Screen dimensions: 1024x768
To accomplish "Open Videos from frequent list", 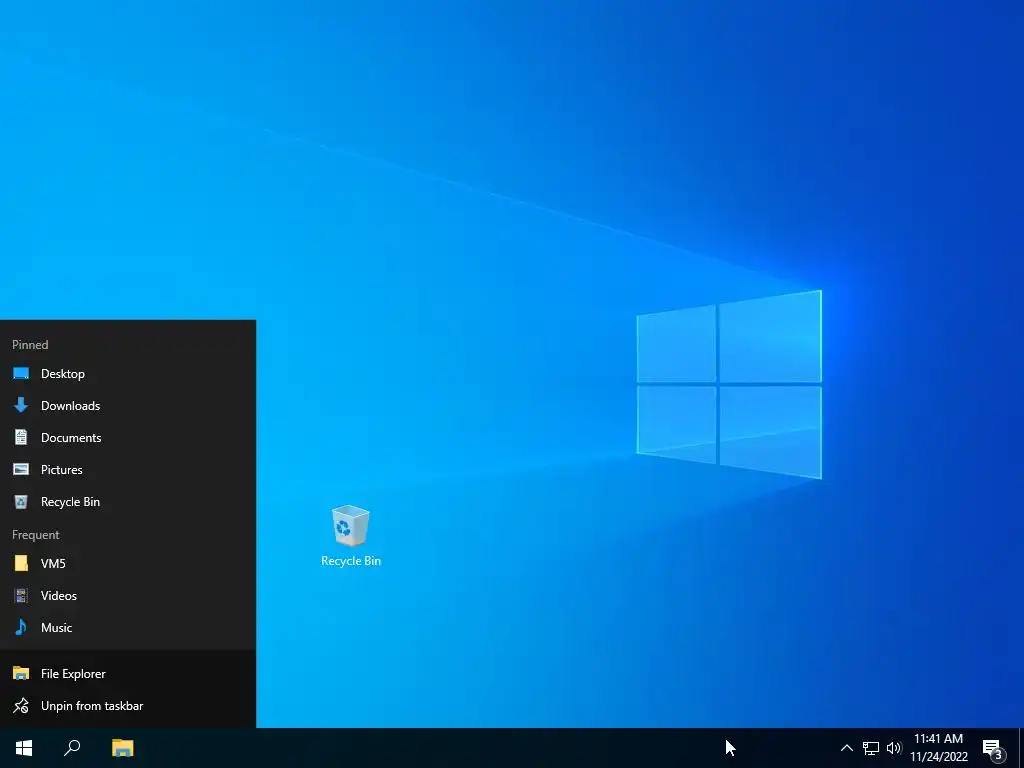I will pos(128,595).
